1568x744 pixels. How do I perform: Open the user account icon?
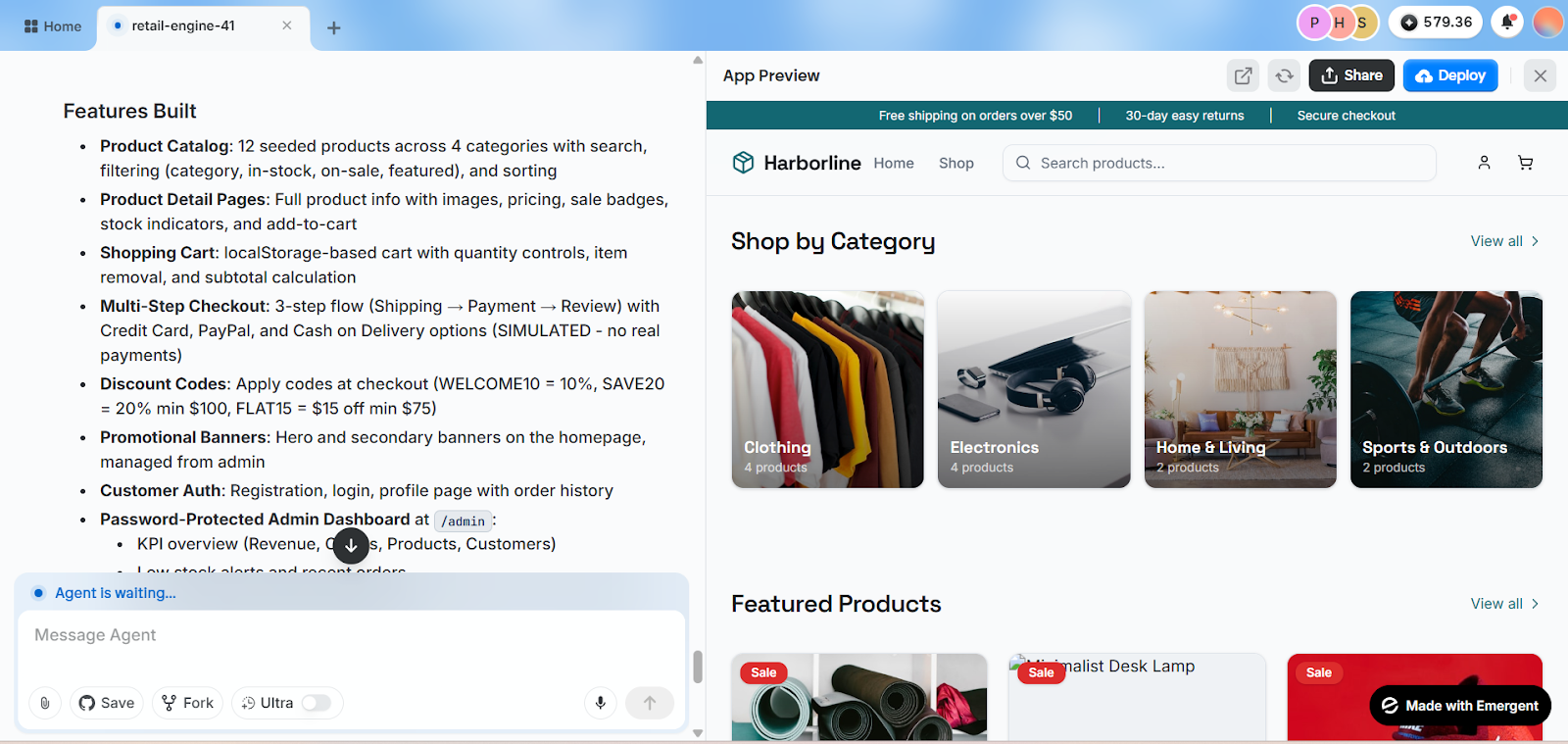[1484, 163]
